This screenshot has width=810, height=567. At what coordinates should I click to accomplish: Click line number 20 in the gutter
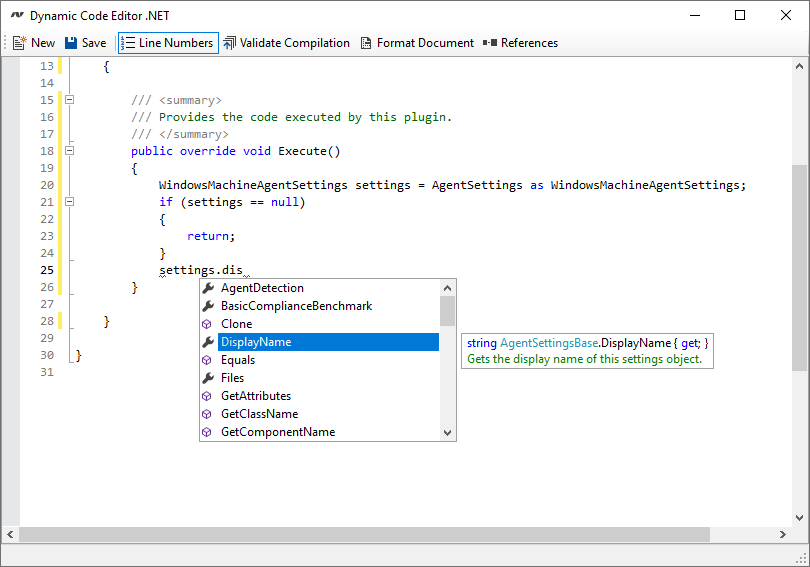coord(47,185)
